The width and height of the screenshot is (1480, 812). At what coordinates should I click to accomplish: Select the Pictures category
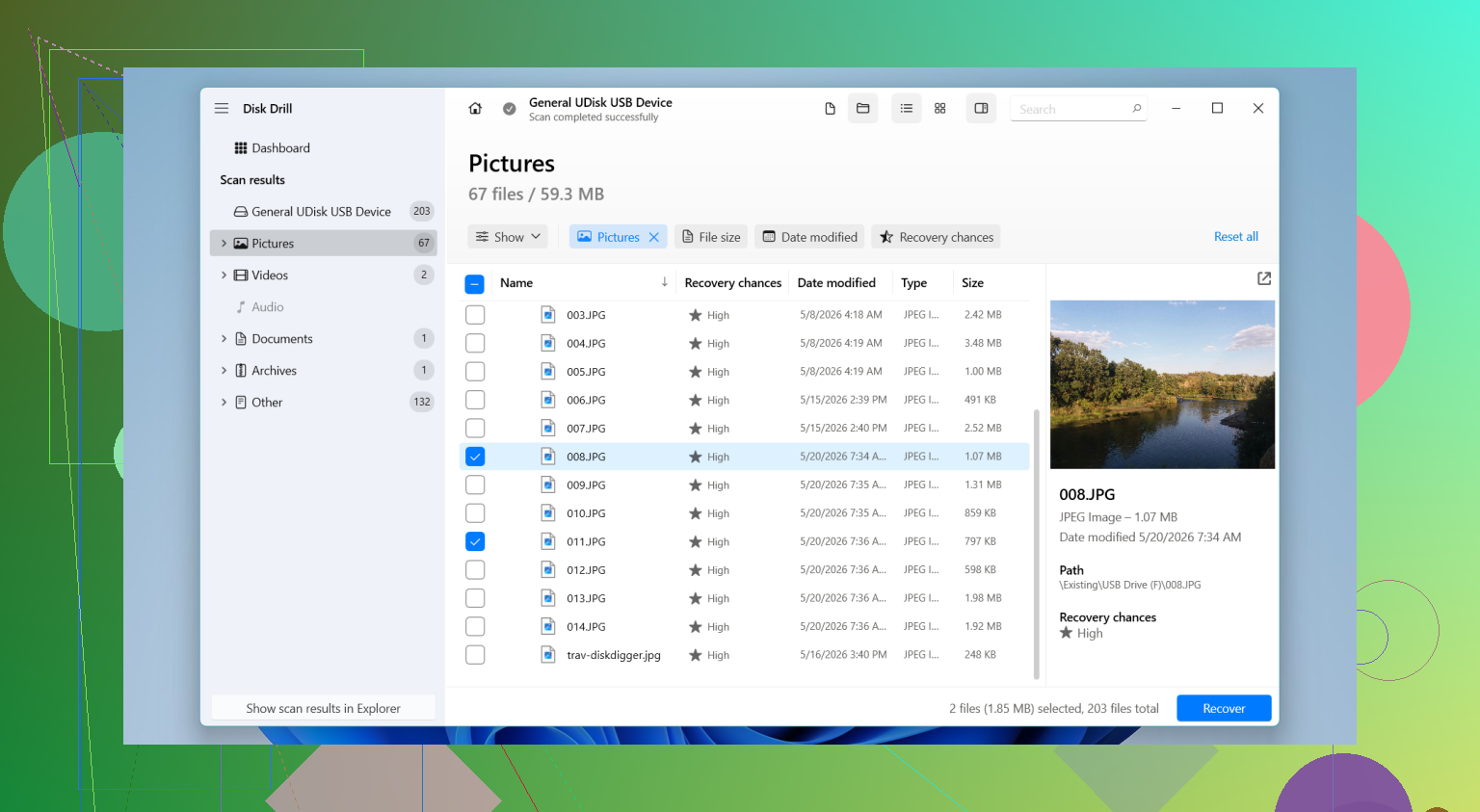click(323, 244)
